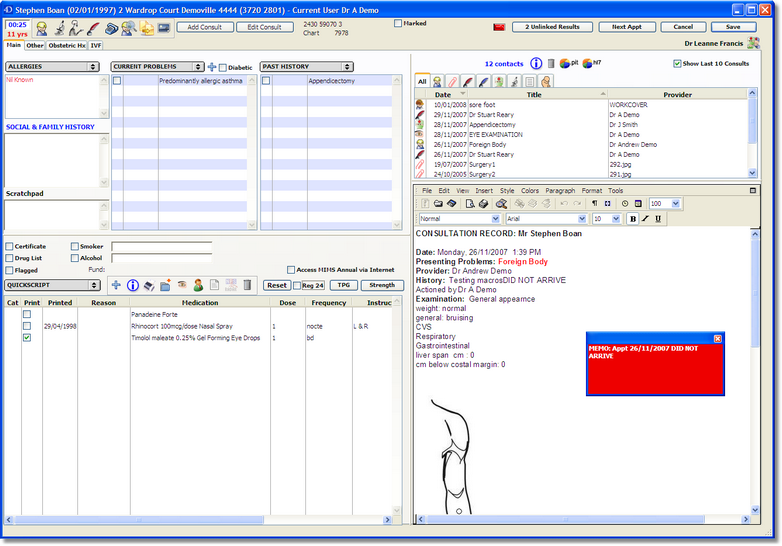Click the red envelope message icon

499,27
